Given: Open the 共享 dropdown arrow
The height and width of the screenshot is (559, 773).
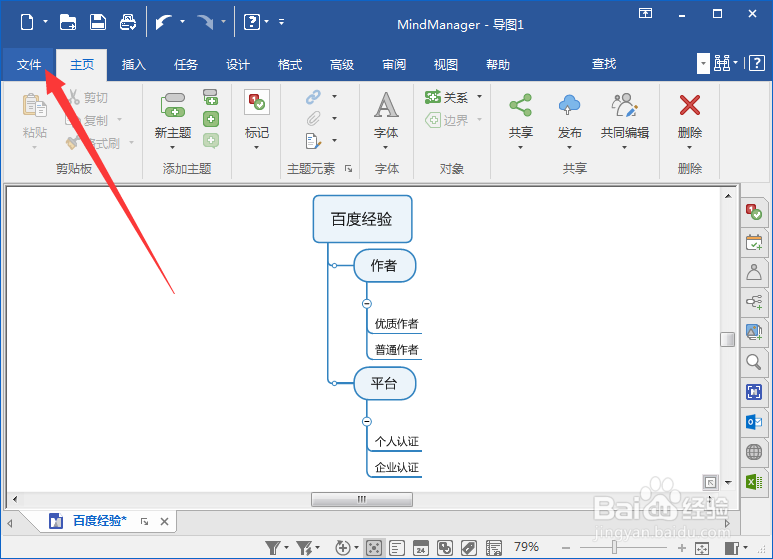Looking at the screenshot, I should tap(521, 147).
